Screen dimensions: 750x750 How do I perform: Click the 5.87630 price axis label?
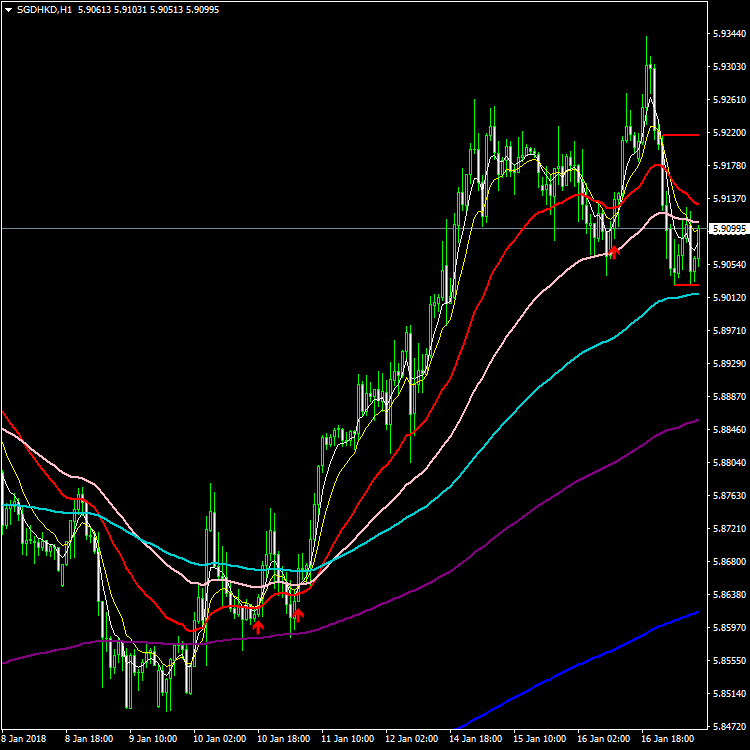coord(729,496)
